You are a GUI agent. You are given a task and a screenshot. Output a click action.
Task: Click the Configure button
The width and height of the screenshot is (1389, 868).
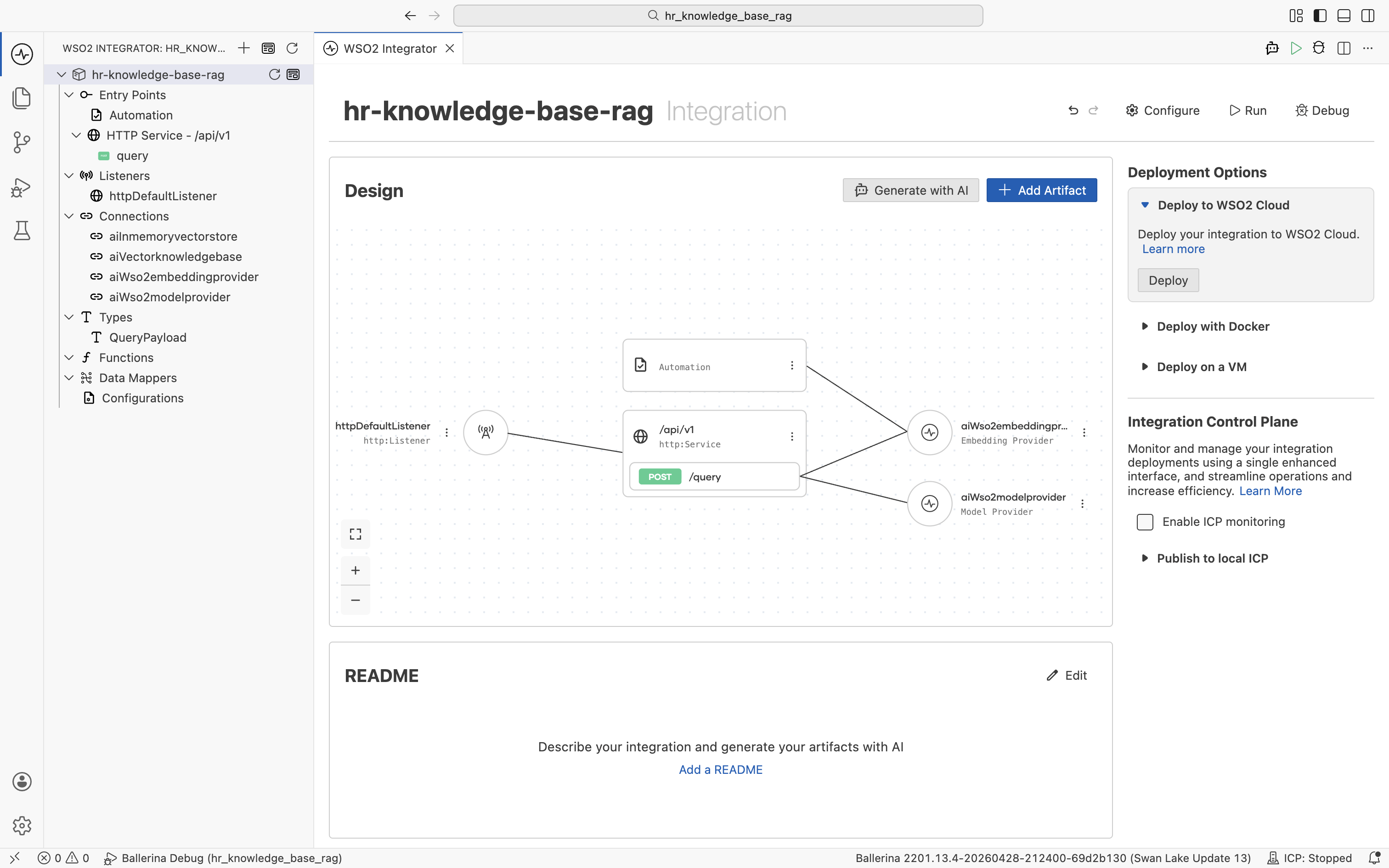1163,110
